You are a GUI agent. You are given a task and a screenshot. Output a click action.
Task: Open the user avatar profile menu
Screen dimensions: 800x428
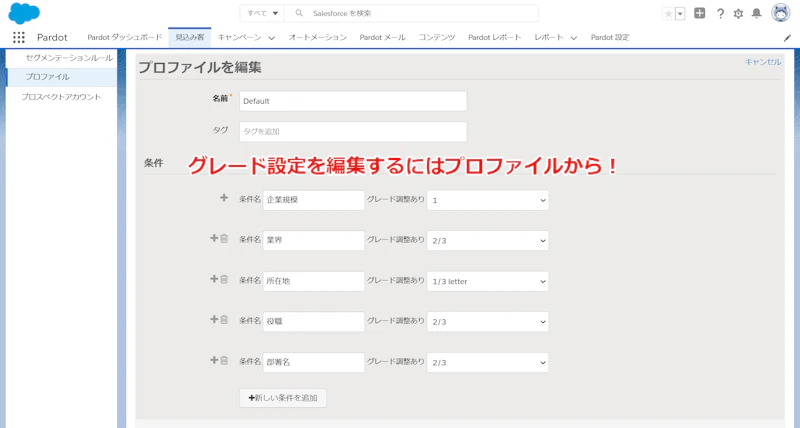pyautogui.click(x=781, y=13)
